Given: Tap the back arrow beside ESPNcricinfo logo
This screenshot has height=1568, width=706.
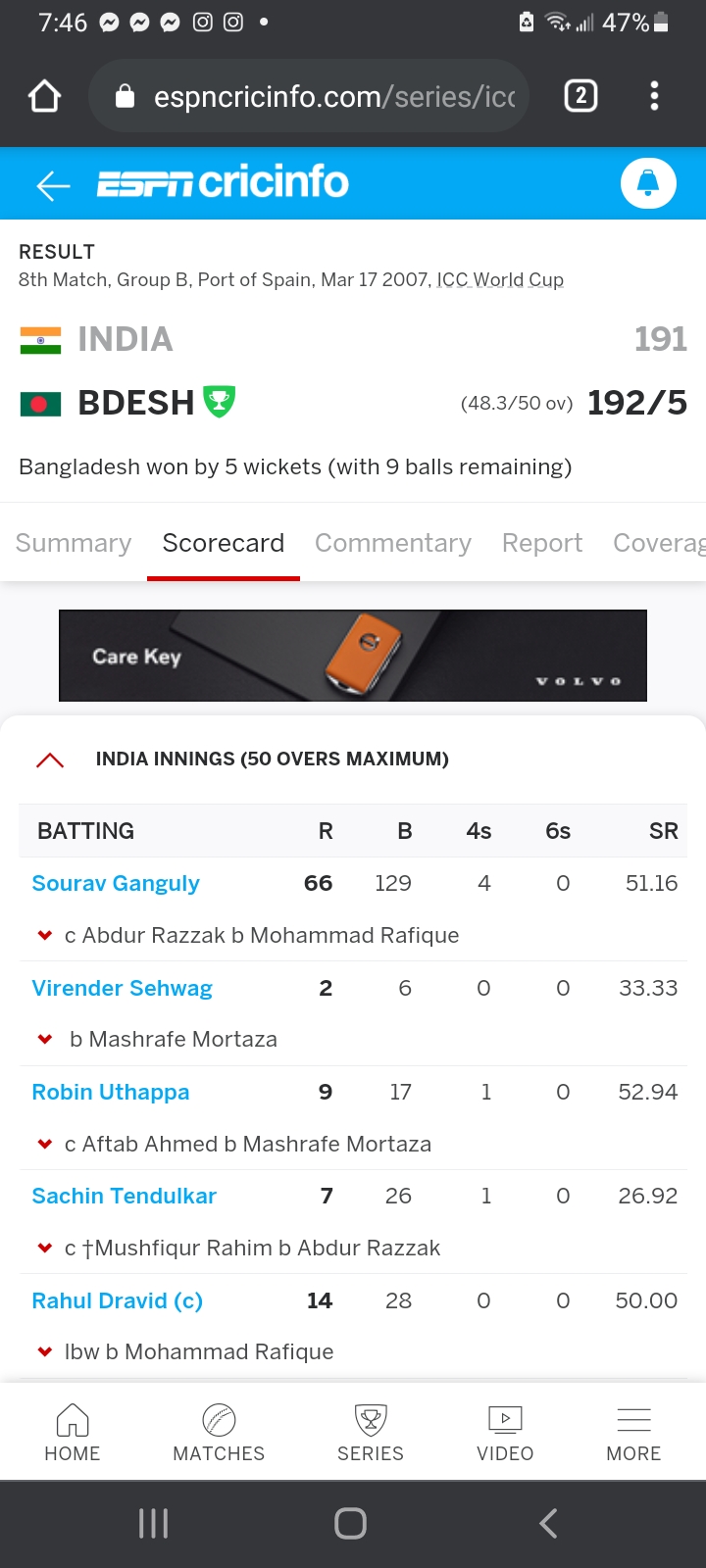Looking at the screenshot, I should point(53,184).
